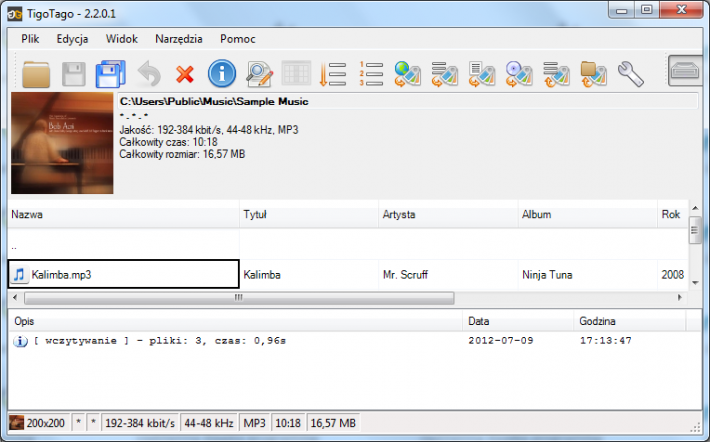Open settings with the wrench icon

click(x=631, y=74)
